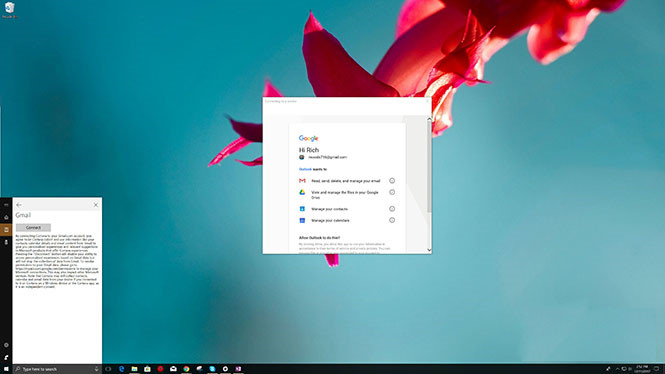Go back using the Cortana panel arrow
Image resolution: width=665 pixels, height=374 pixels.
[19, 205]
